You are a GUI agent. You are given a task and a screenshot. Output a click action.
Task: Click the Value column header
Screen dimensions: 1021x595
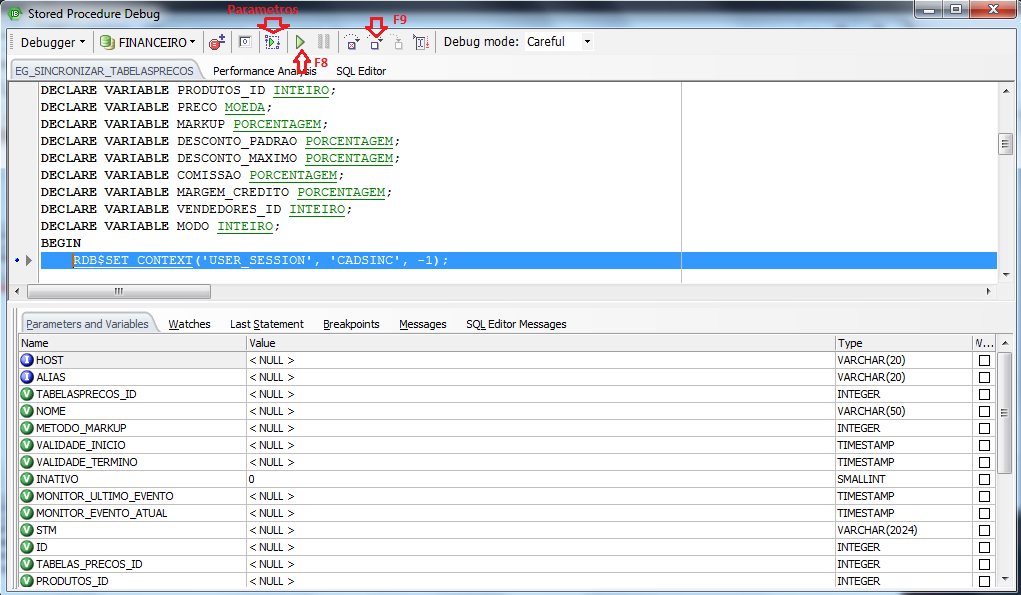click(x=541, y=343)
